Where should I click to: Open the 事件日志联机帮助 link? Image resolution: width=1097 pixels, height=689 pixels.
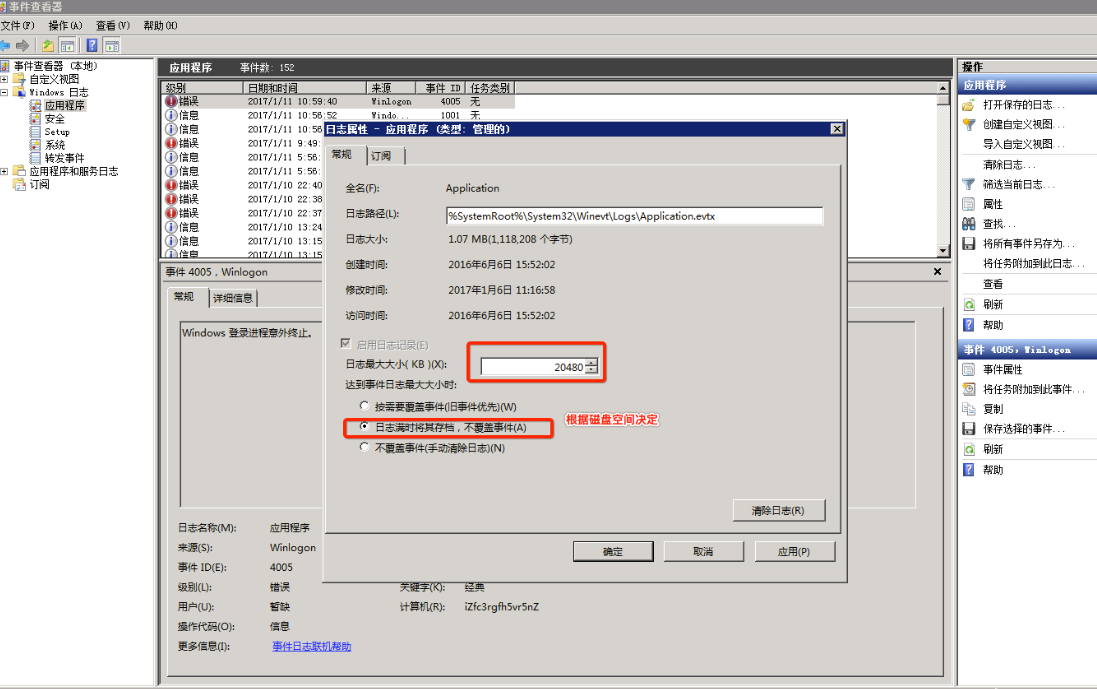311,647
